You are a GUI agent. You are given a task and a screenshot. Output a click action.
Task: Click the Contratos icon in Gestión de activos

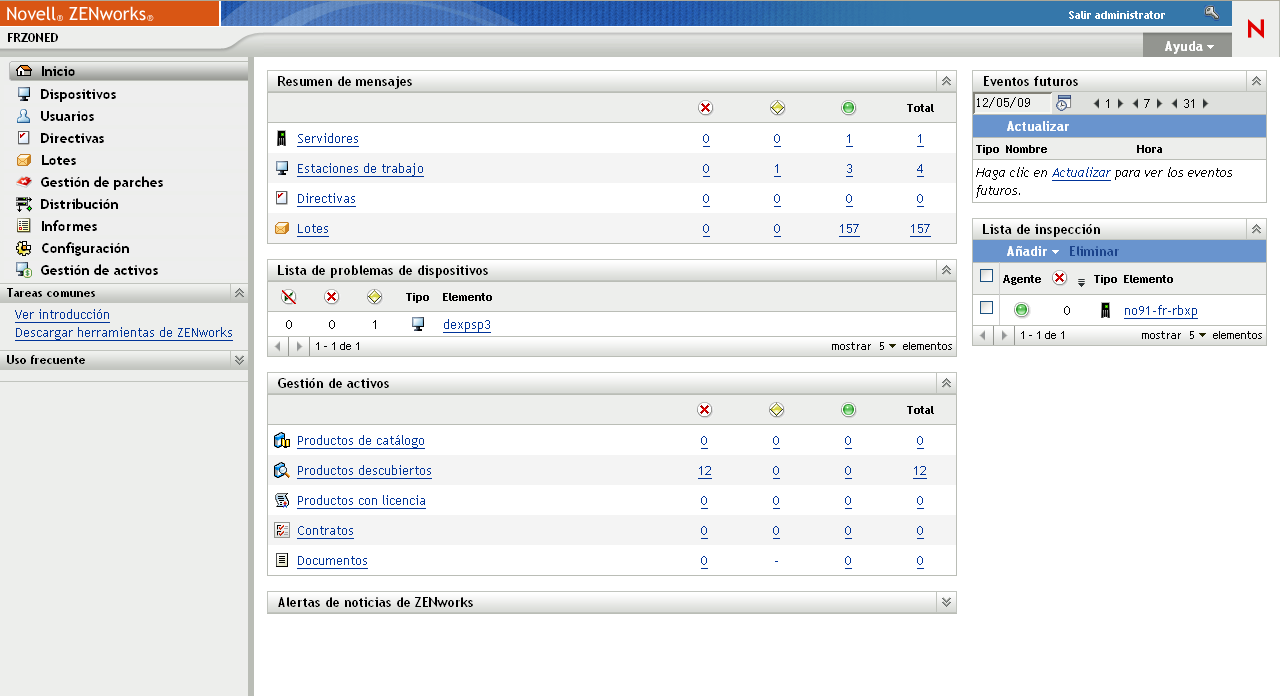click(282, 531)
